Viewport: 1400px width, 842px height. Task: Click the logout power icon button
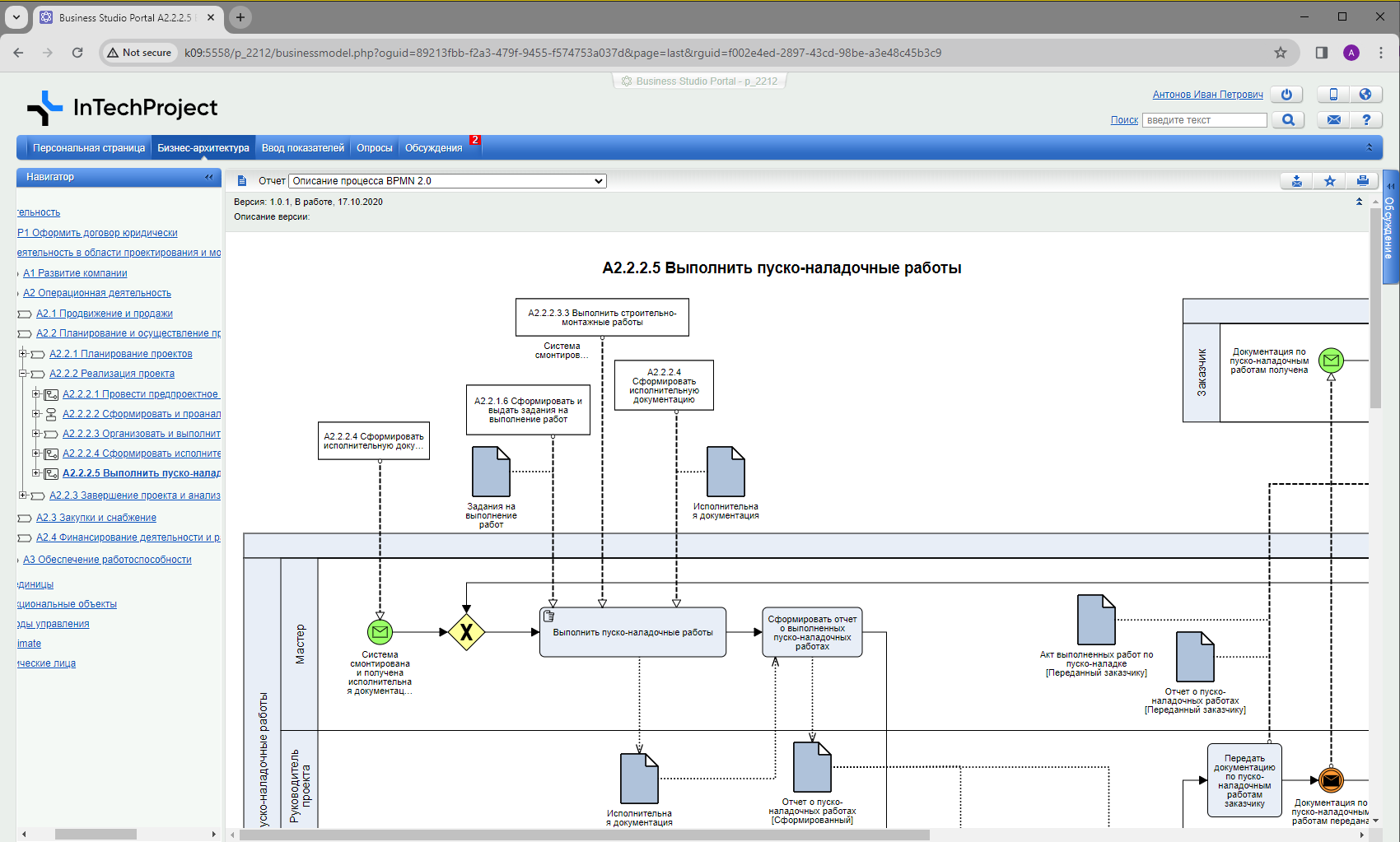1286,95
